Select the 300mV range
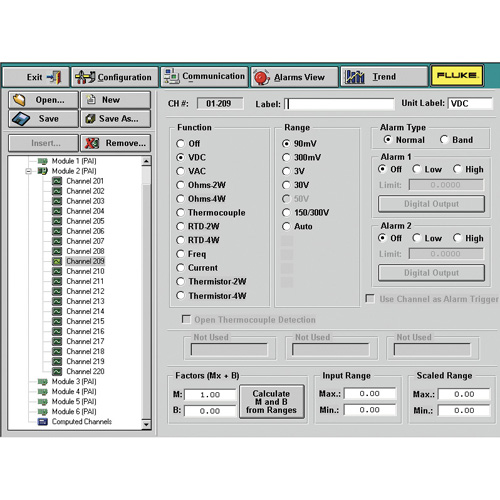 286,157
